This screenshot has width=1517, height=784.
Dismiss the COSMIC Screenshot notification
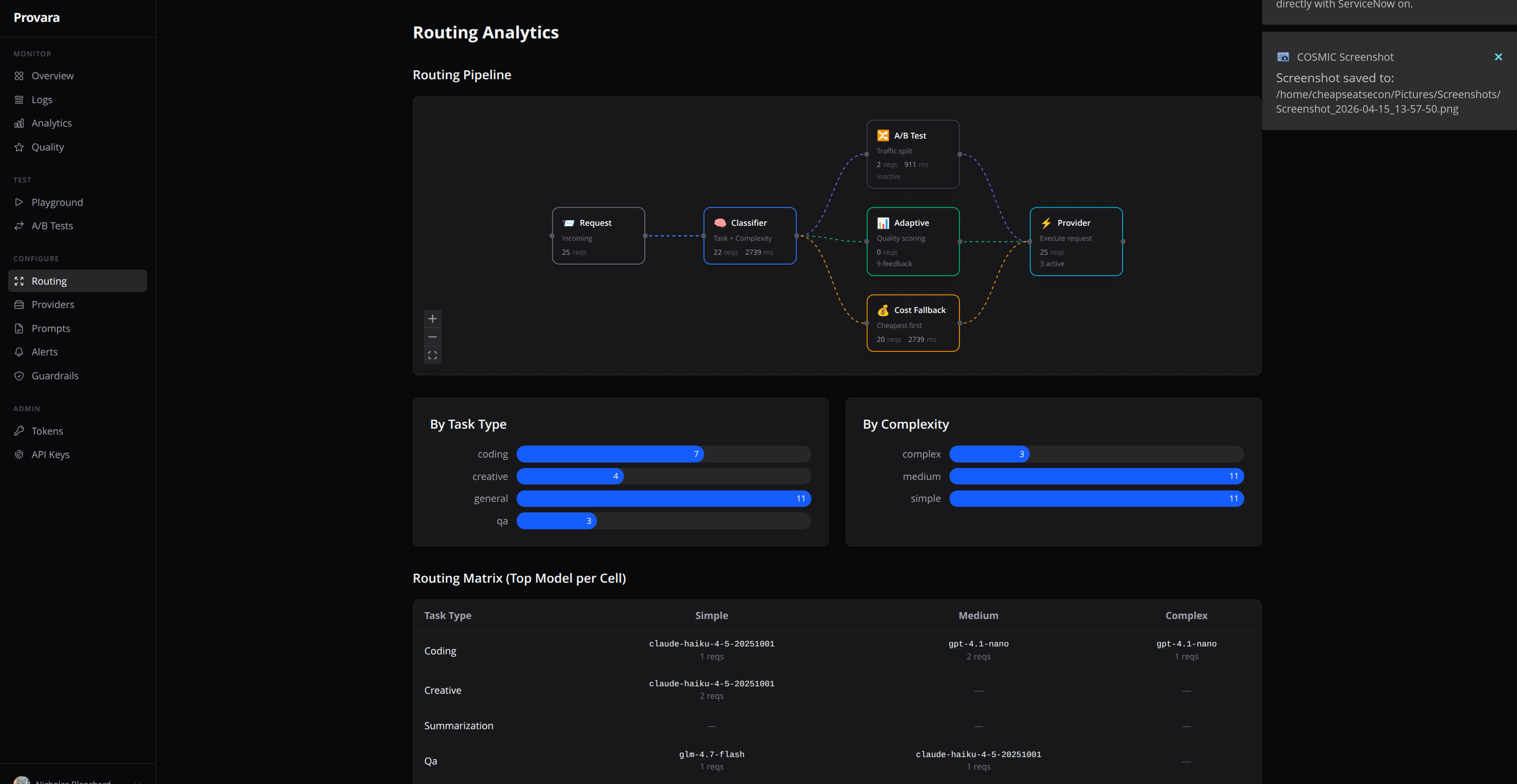(1498, 57)
